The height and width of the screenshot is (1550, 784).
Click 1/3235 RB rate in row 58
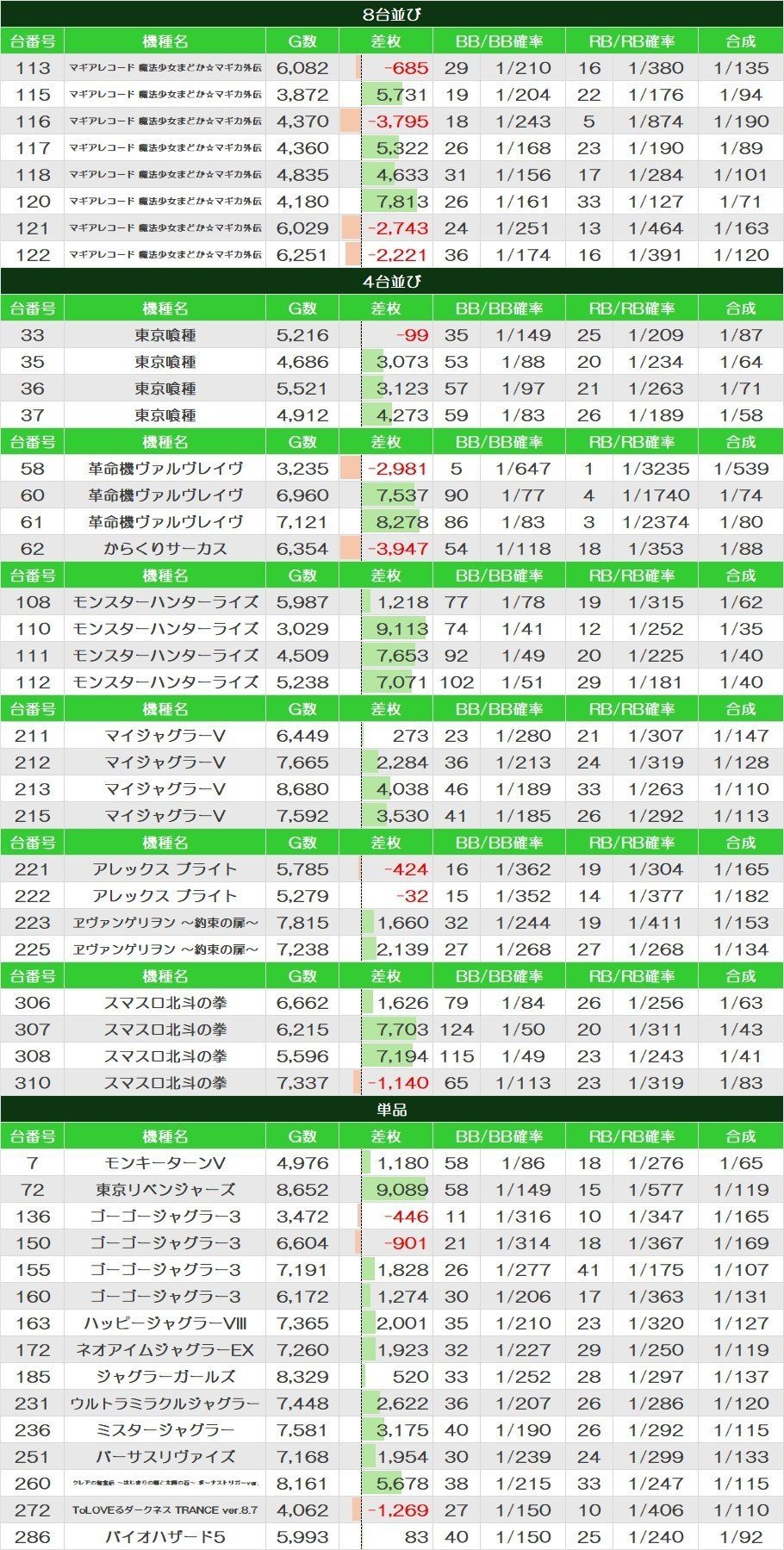coord(656,469)
